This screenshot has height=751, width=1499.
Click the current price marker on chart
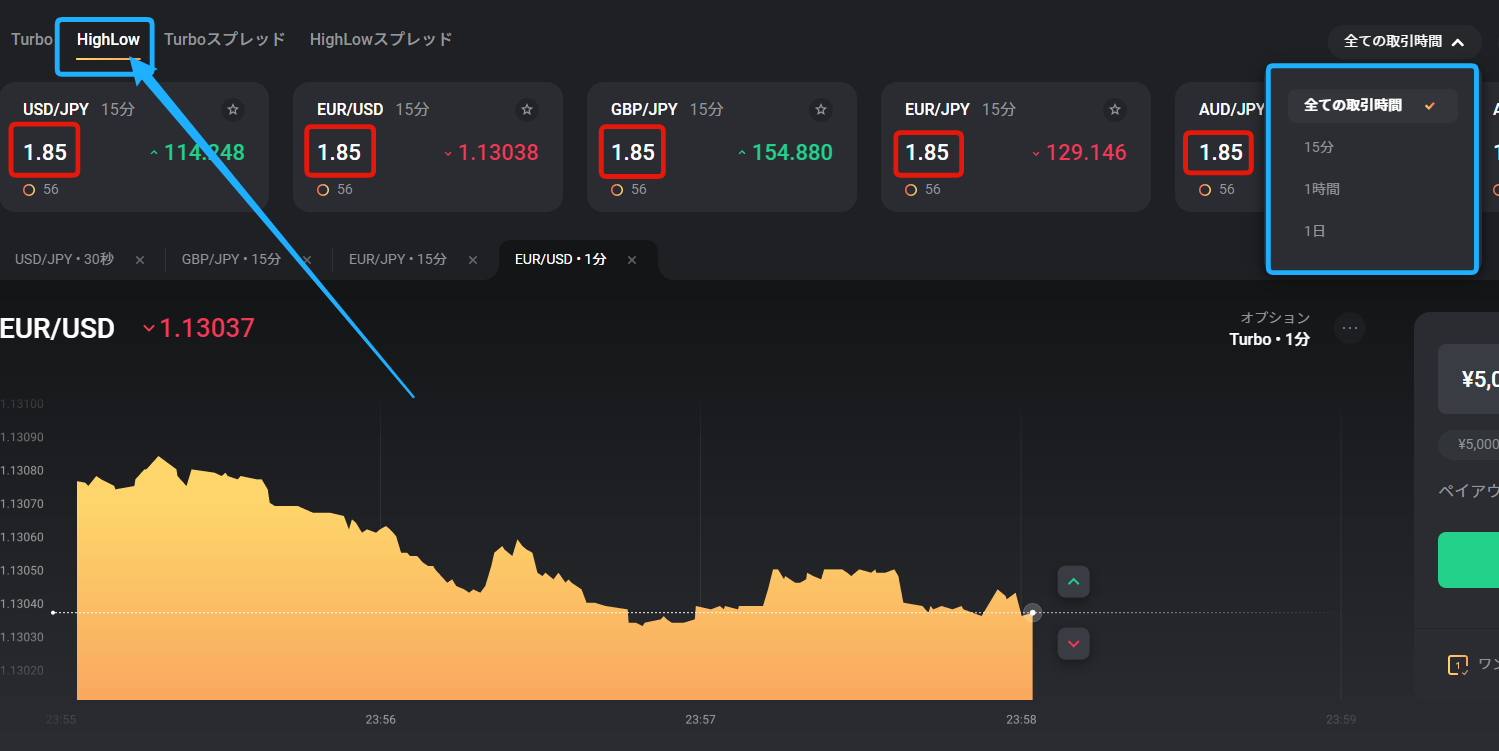click(x=1033, y=612)
